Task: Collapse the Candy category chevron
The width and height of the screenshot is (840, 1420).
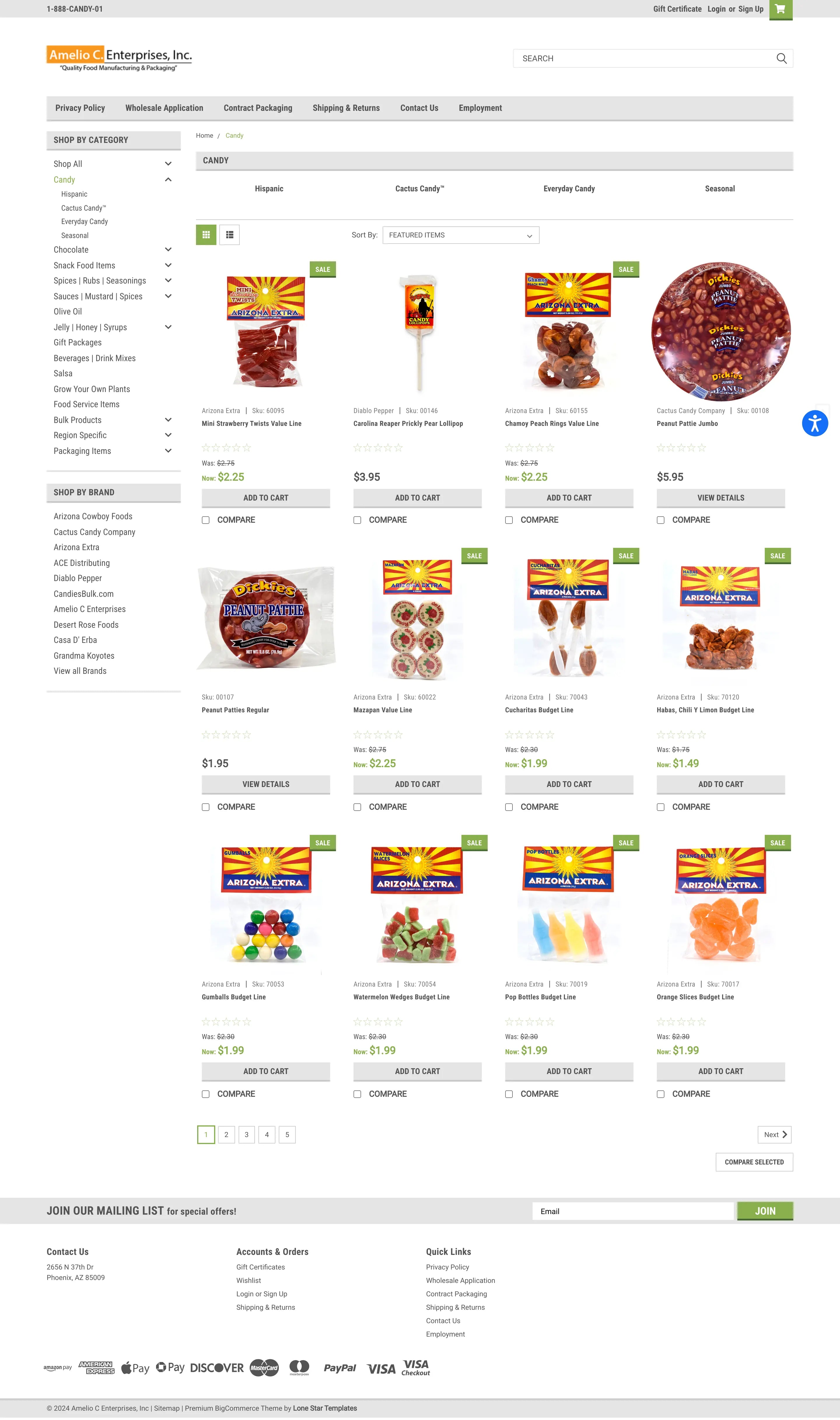Action: point(168,179)
